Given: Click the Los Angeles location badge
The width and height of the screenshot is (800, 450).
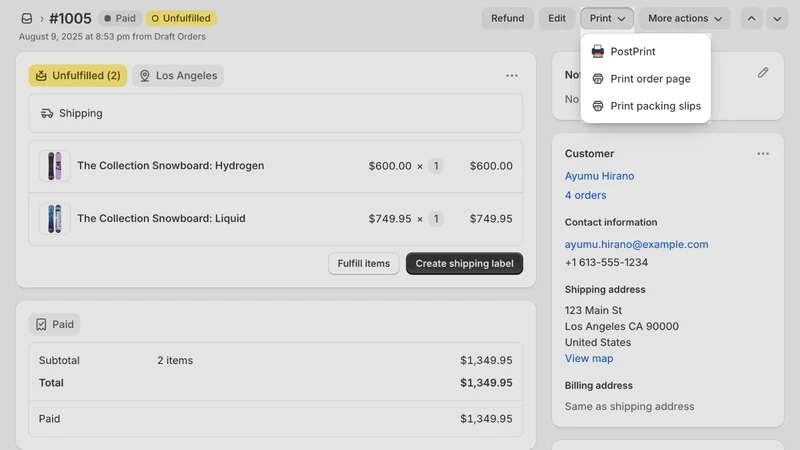Looking at the screenshot, I should [178, 76].
